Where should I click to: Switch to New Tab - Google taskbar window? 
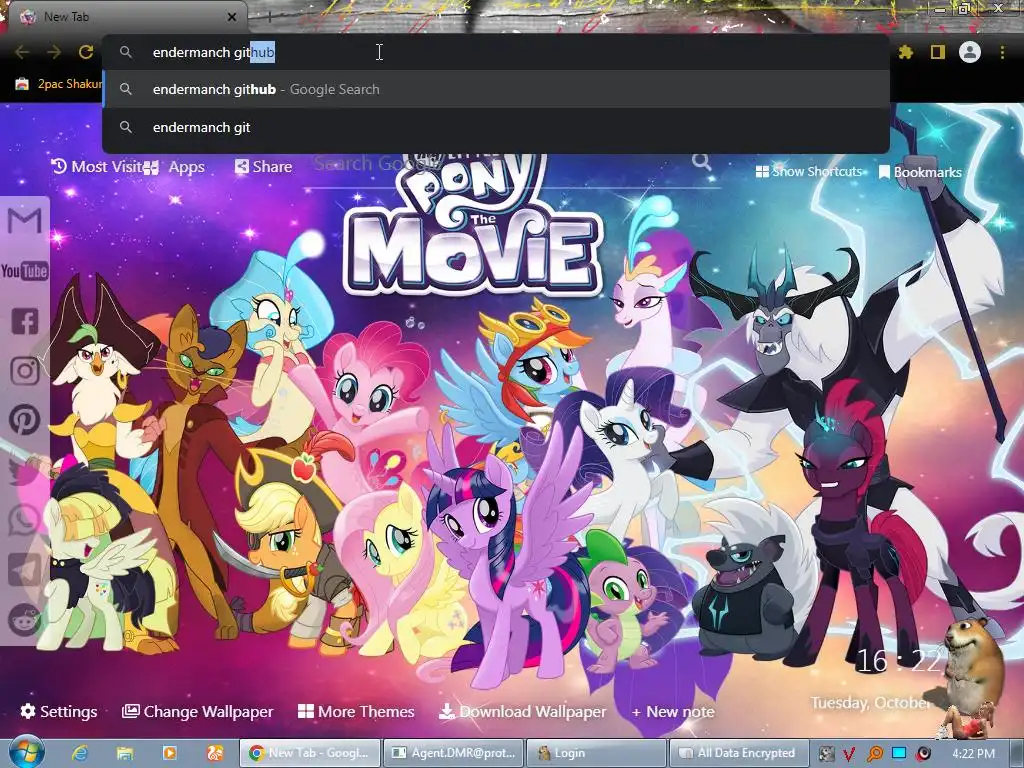[310, 753]
